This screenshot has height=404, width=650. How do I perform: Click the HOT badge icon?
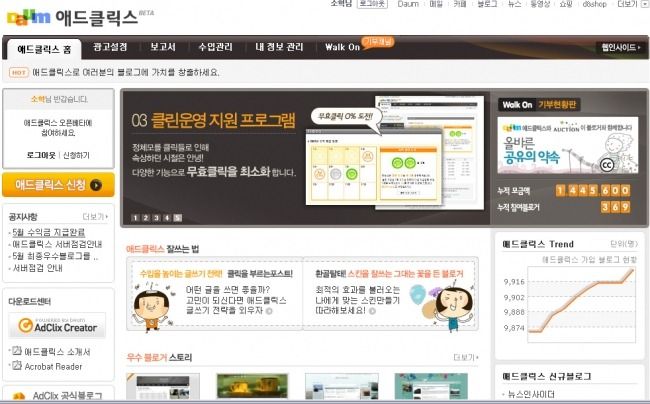pyautogui.click(x=19, y=73)
